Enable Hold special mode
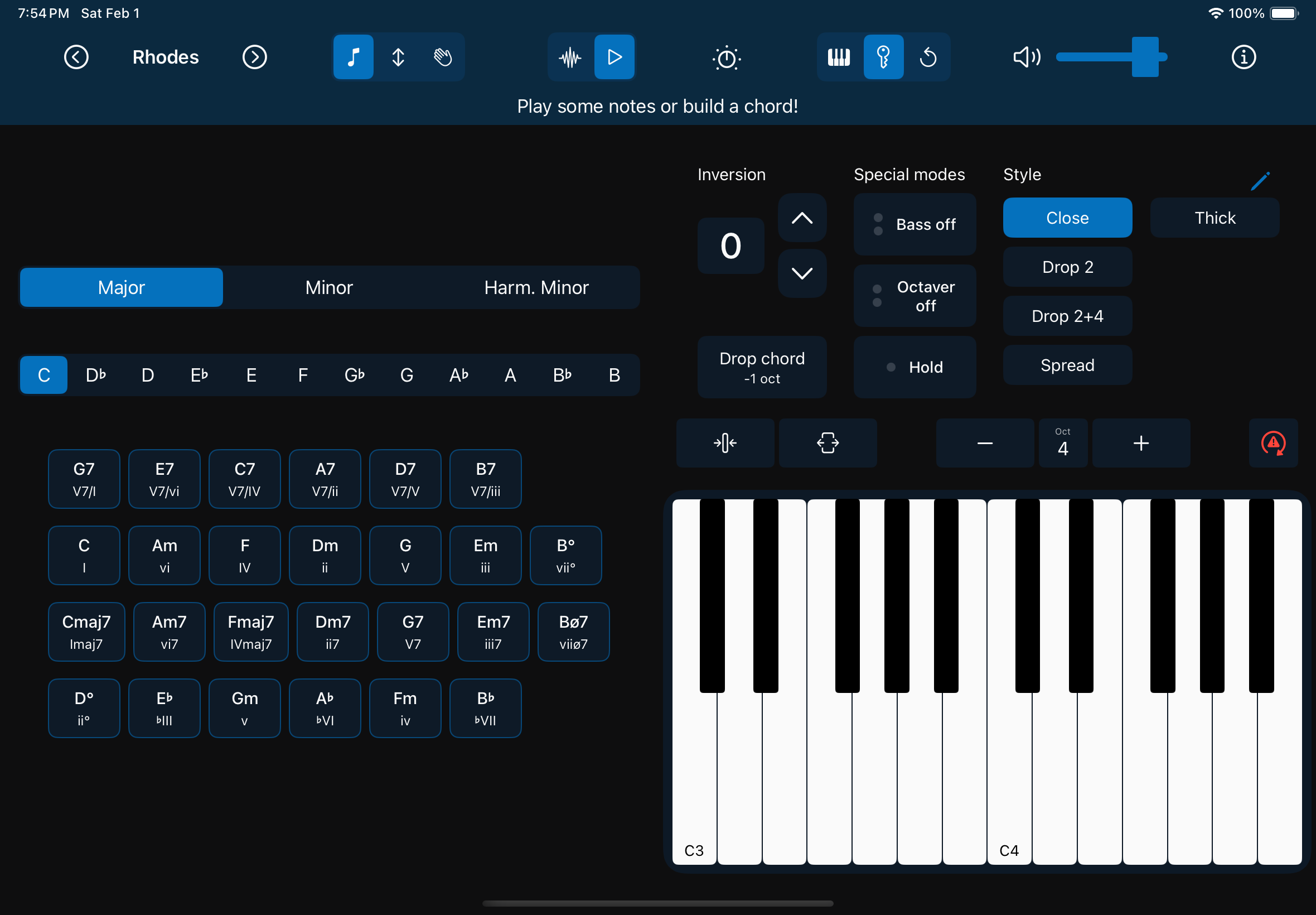The height and width of the screenshot is (915, 1316). 910,367
